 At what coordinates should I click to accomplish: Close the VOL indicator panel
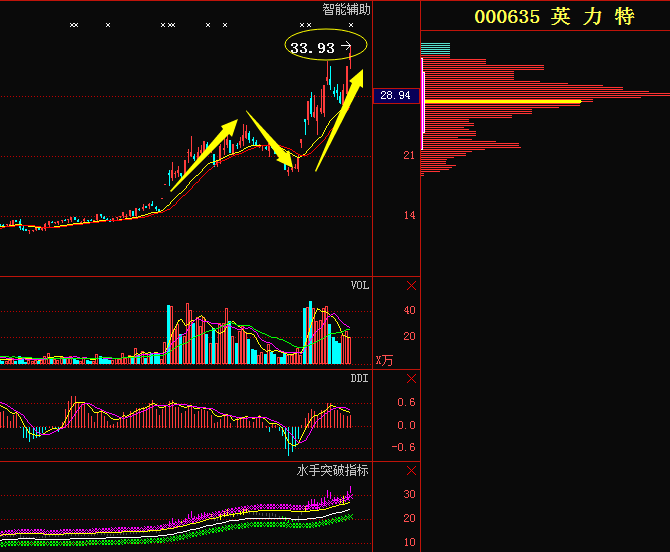pyautogui.click(x=411, y=286)
